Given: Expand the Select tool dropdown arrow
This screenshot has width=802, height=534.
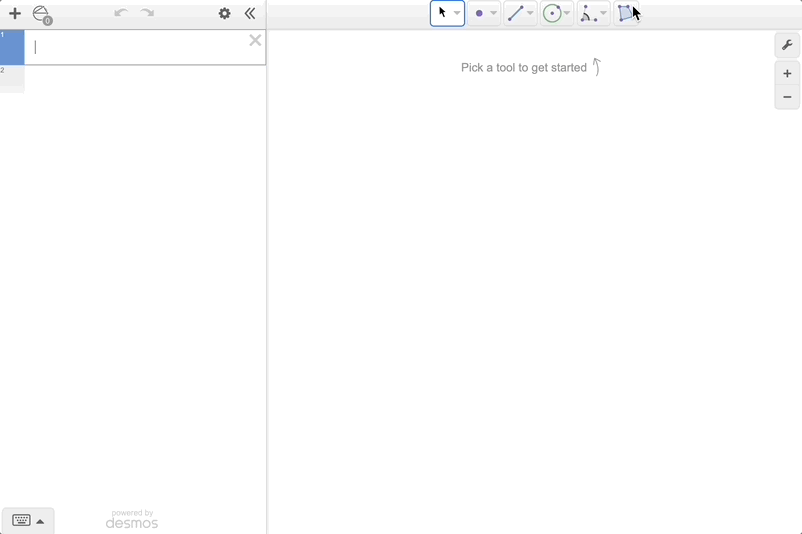Looking at the screenshot, I should (x=457, y=13).
